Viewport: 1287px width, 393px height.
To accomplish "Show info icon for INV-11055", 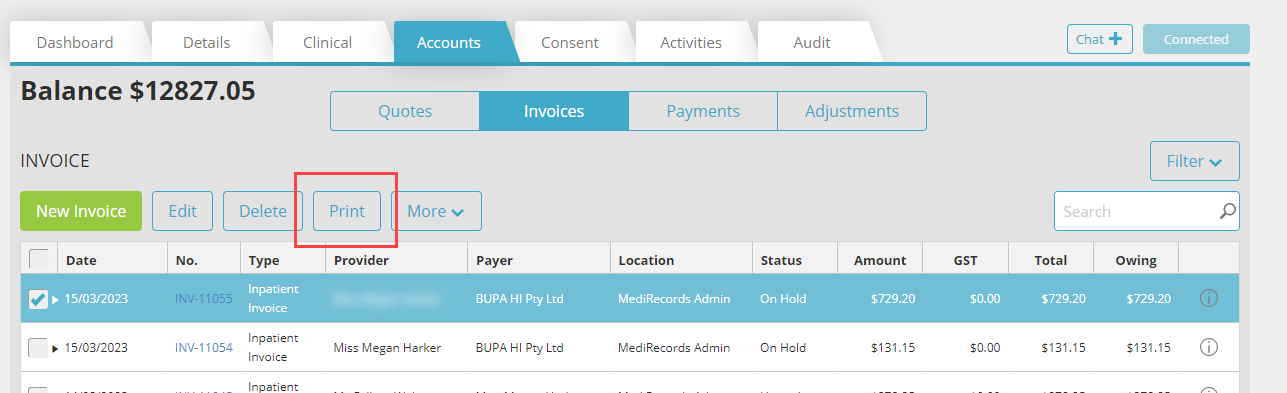I will (1208, 298).
